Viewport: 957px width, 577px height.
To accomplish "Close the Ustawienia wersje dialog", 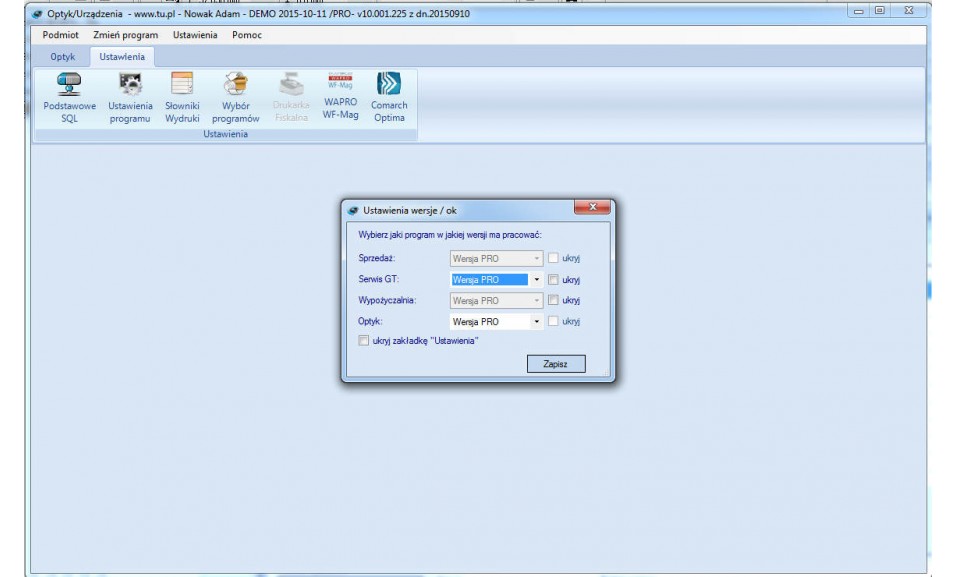I will 593,208.
